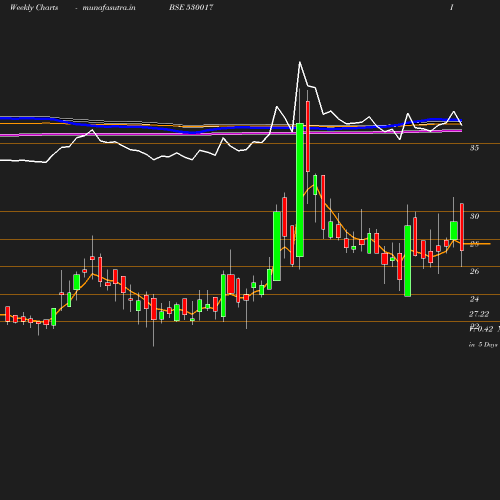Screen dimensions: 500x500
Task: Click the 24 price axis label
Action: coord(474,299)
